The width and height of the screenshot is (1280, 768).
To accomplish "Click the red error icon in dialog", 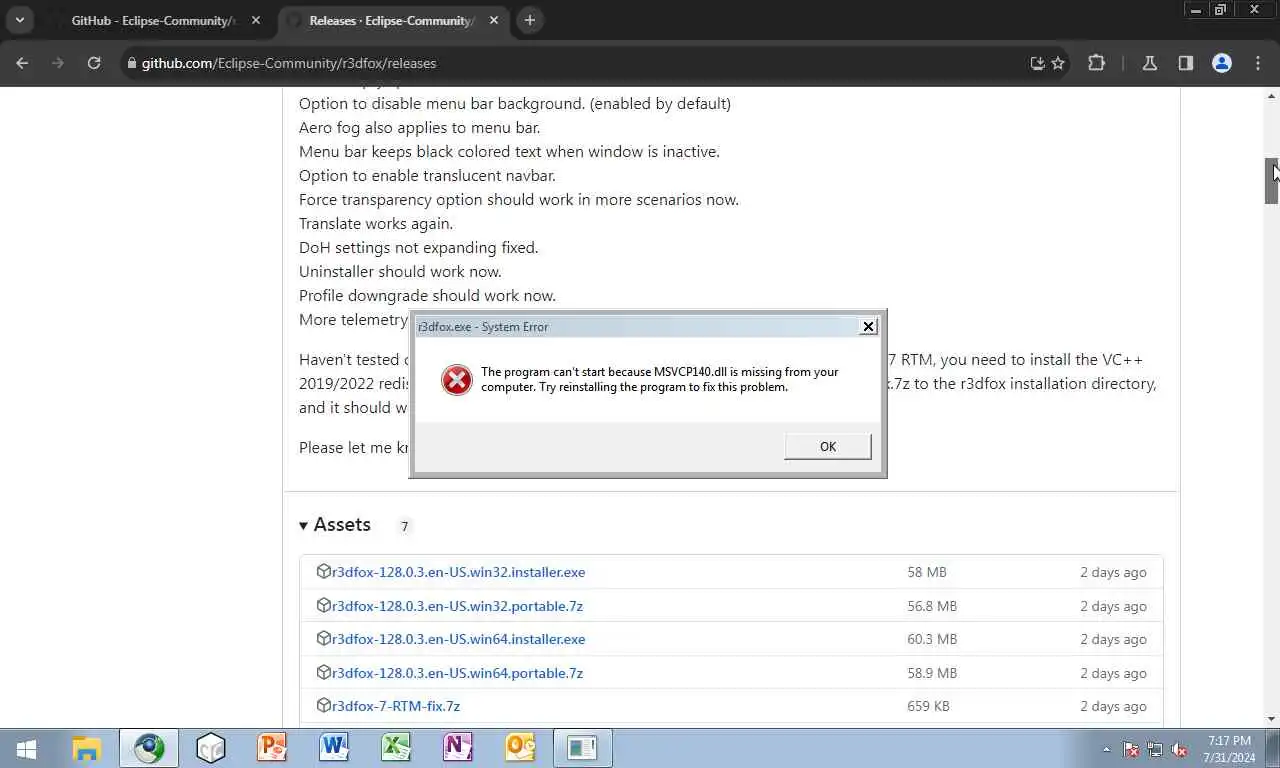I will tap(456, 379).
